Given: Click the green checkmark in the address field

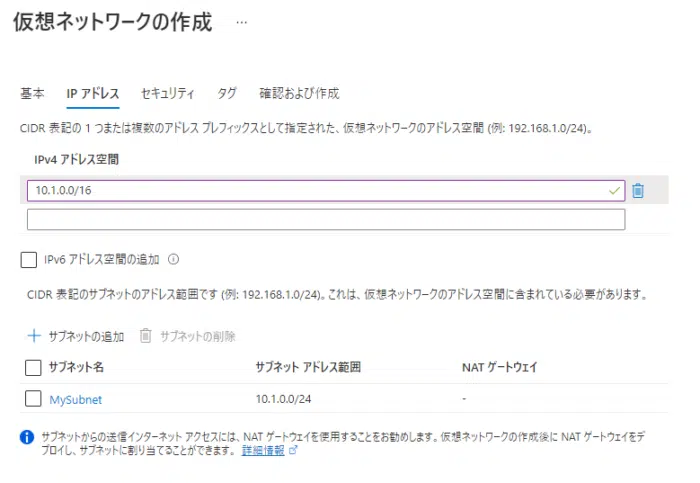Looking at the screenshot, I should tap(613, 190).
